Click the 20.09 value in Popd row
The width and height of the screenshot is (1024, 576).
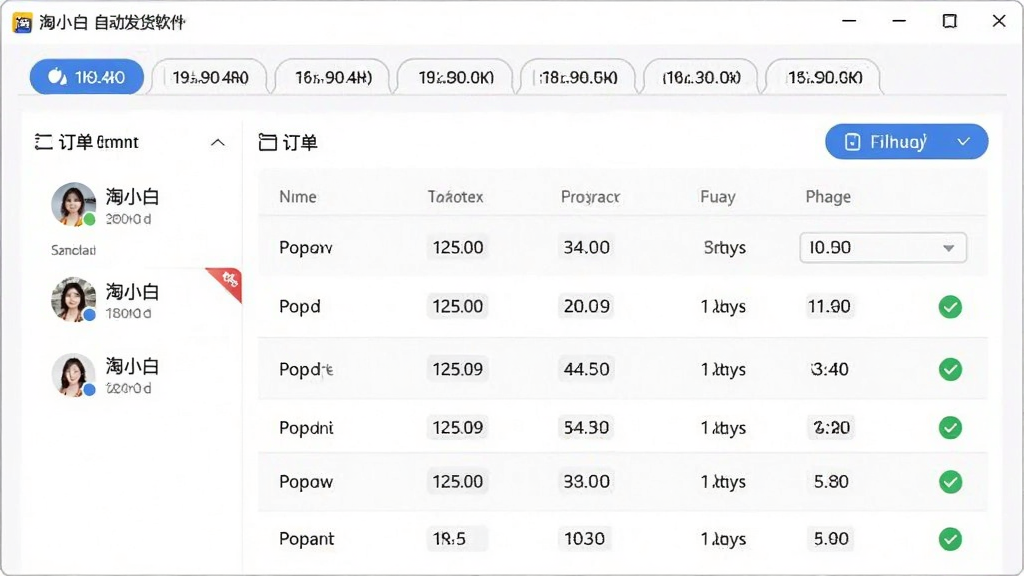(x=586, y=306)
